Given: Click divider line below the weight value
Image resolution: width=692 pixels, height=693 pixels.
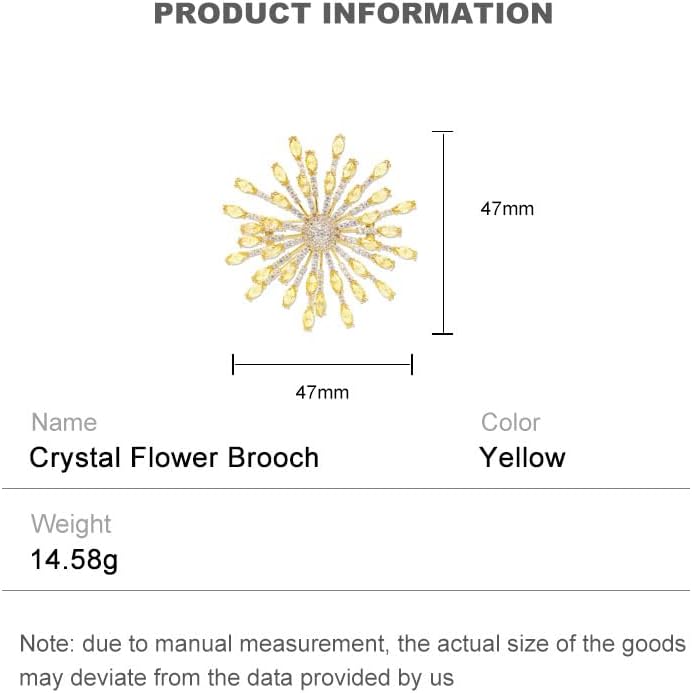Looking at the screenshot, I should tap(346, 591).
